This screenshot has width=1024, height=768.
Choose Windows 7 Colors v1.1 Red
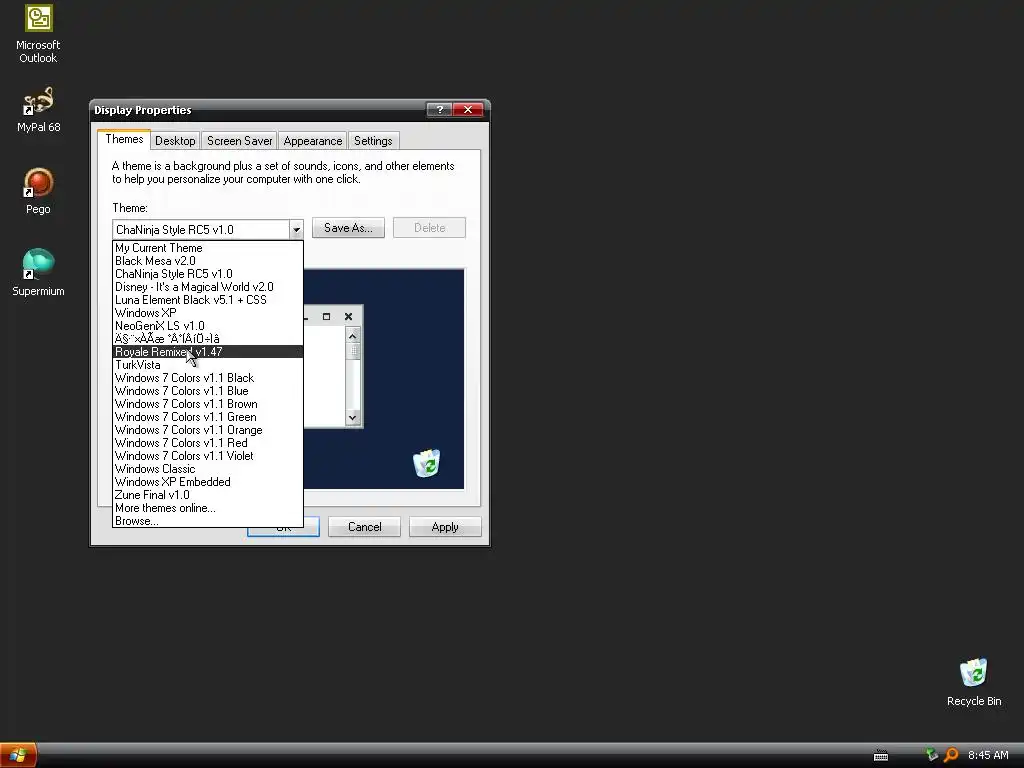[x=208, y=443]
